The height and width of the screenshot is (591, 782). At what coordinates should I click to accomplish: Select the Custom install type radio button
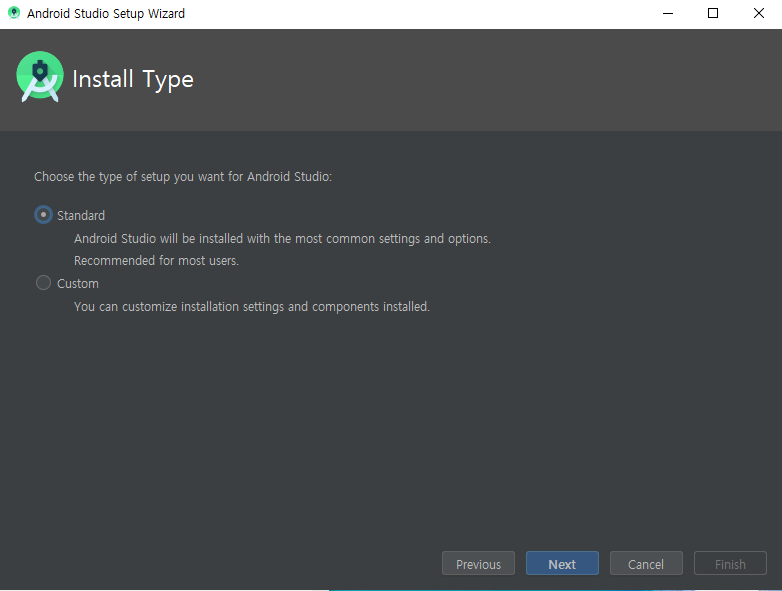[x=43, y=283]
